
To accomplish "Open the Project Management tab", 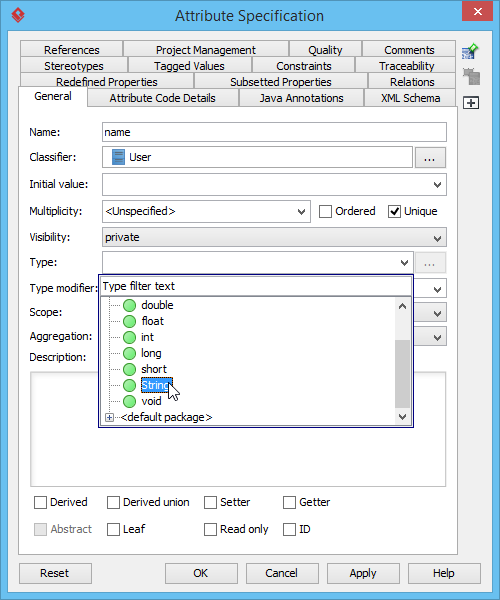I will [206, 50].
